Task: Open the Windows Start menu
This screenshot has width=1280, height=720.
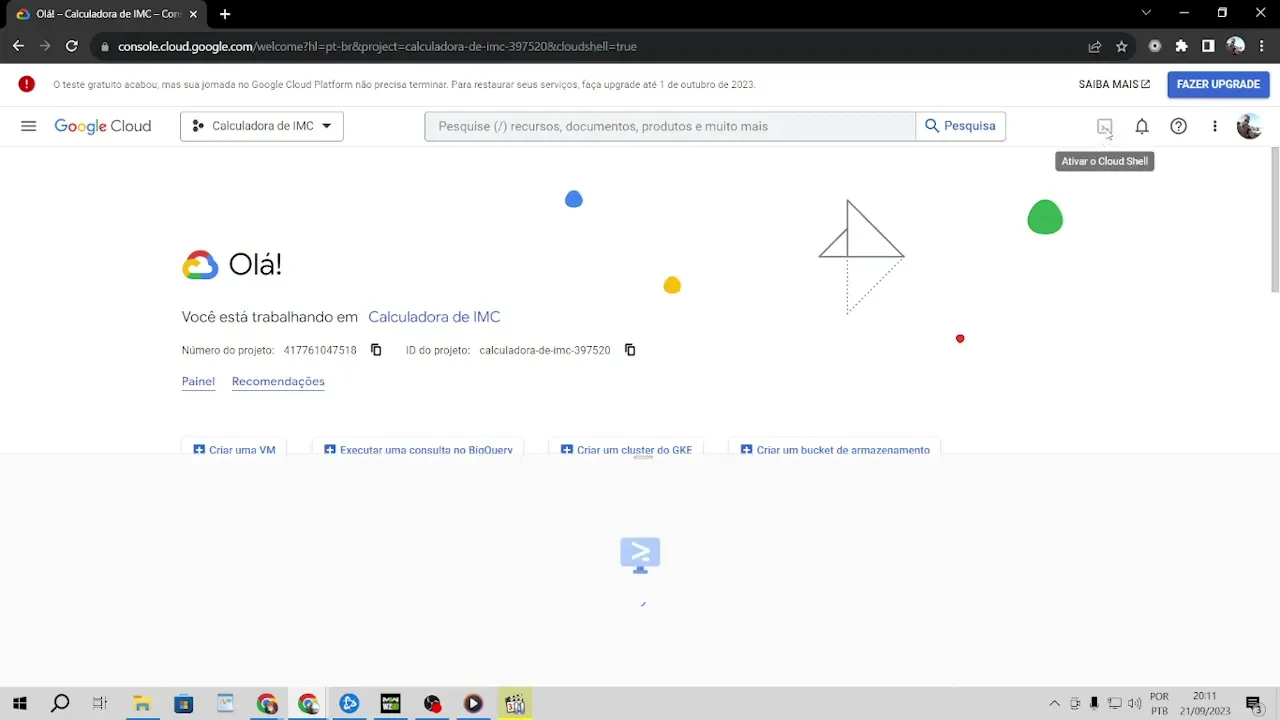Action: click(19, 704)
